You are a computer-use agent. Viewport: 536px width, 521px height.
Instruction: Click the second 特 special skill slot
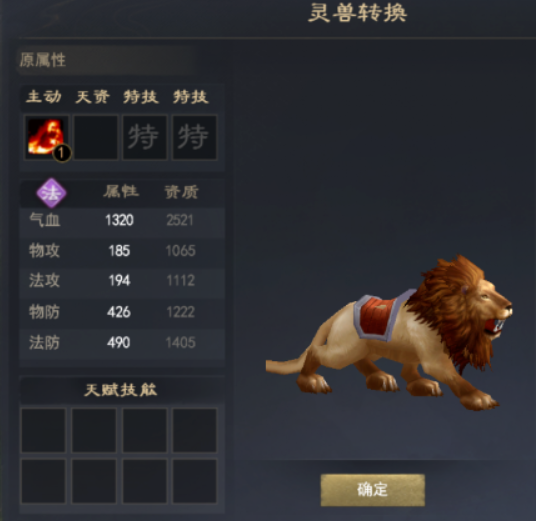[x=194, y=137]
